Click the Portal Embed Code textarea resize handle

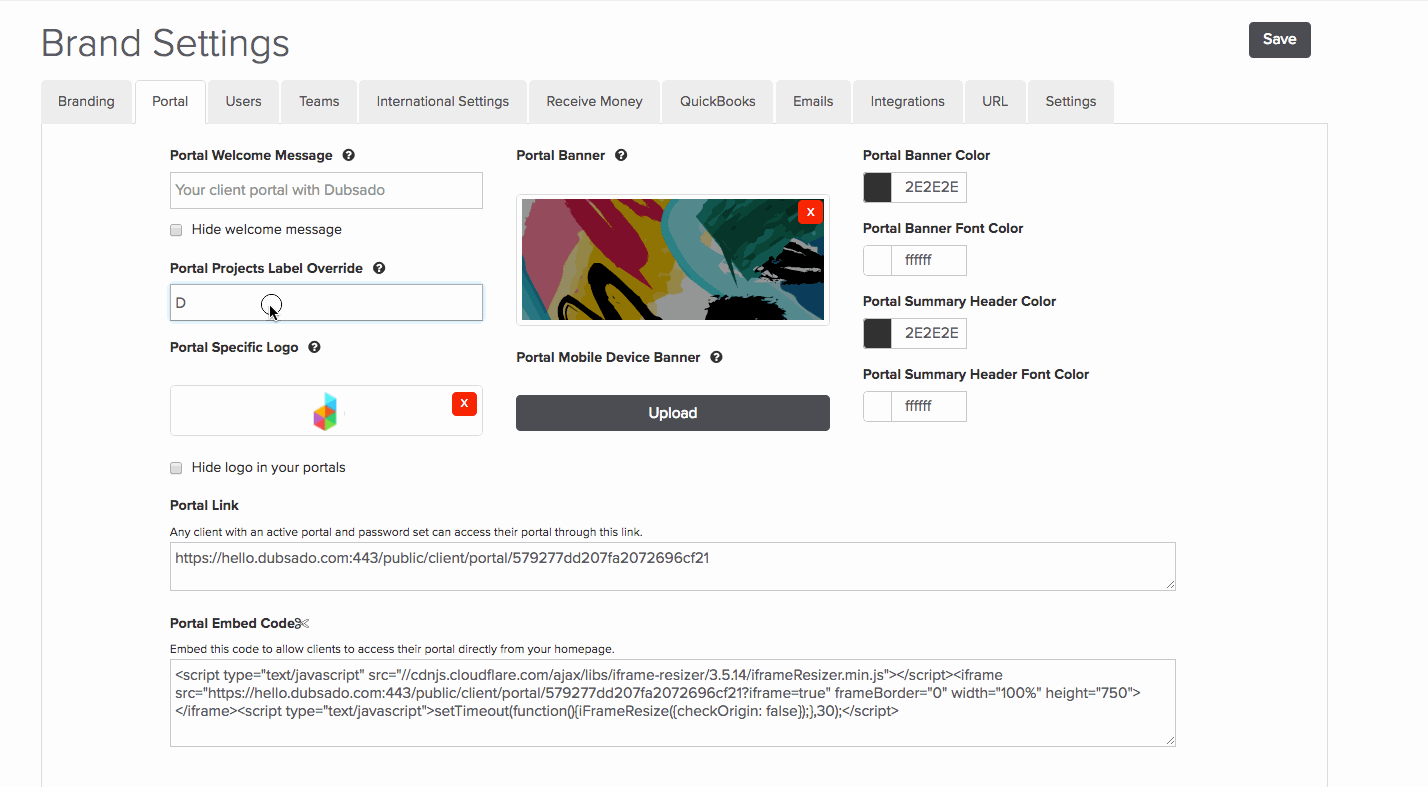(1169, 740)
